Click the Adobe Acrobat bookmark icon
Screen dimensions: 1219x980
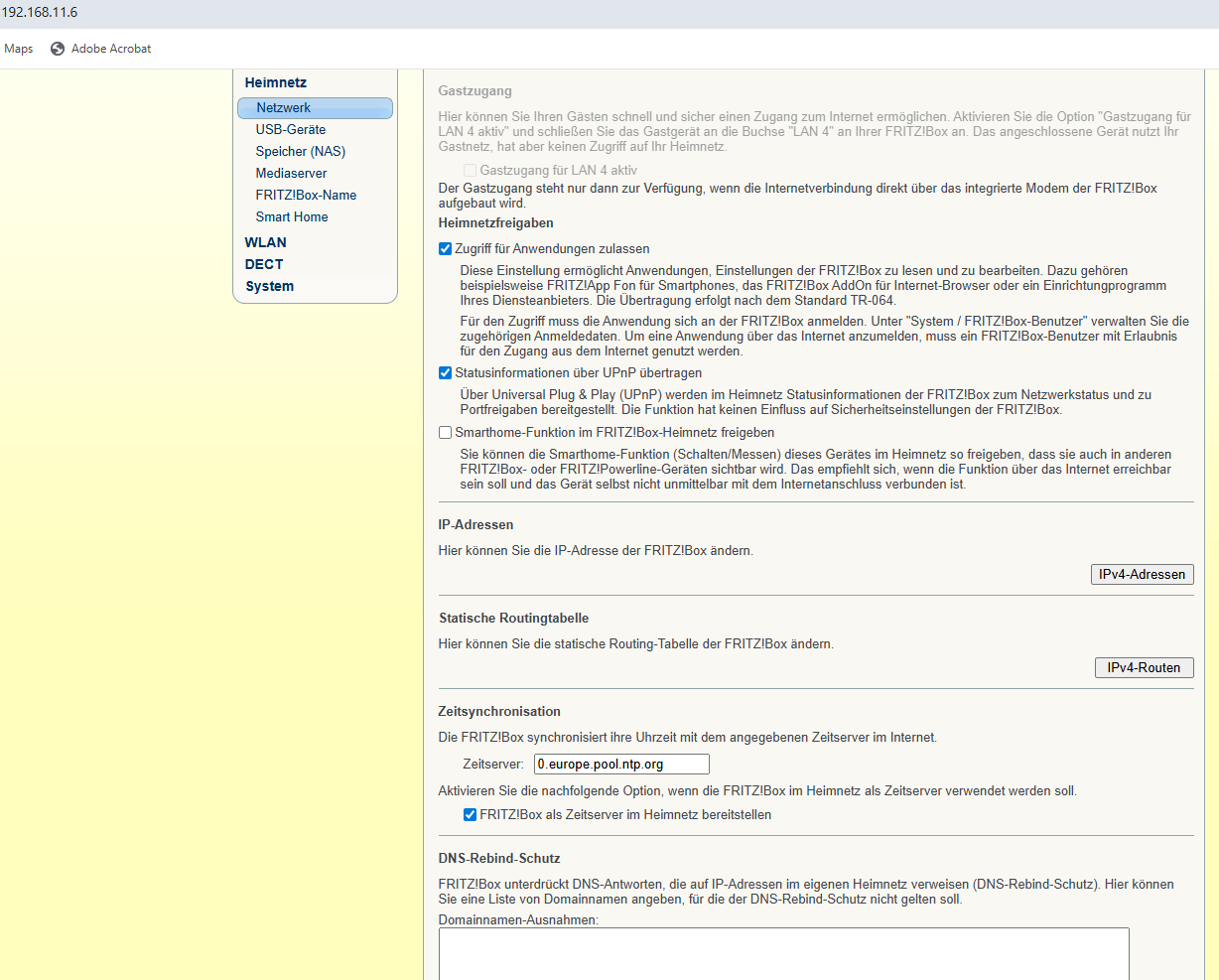point(58,49)
